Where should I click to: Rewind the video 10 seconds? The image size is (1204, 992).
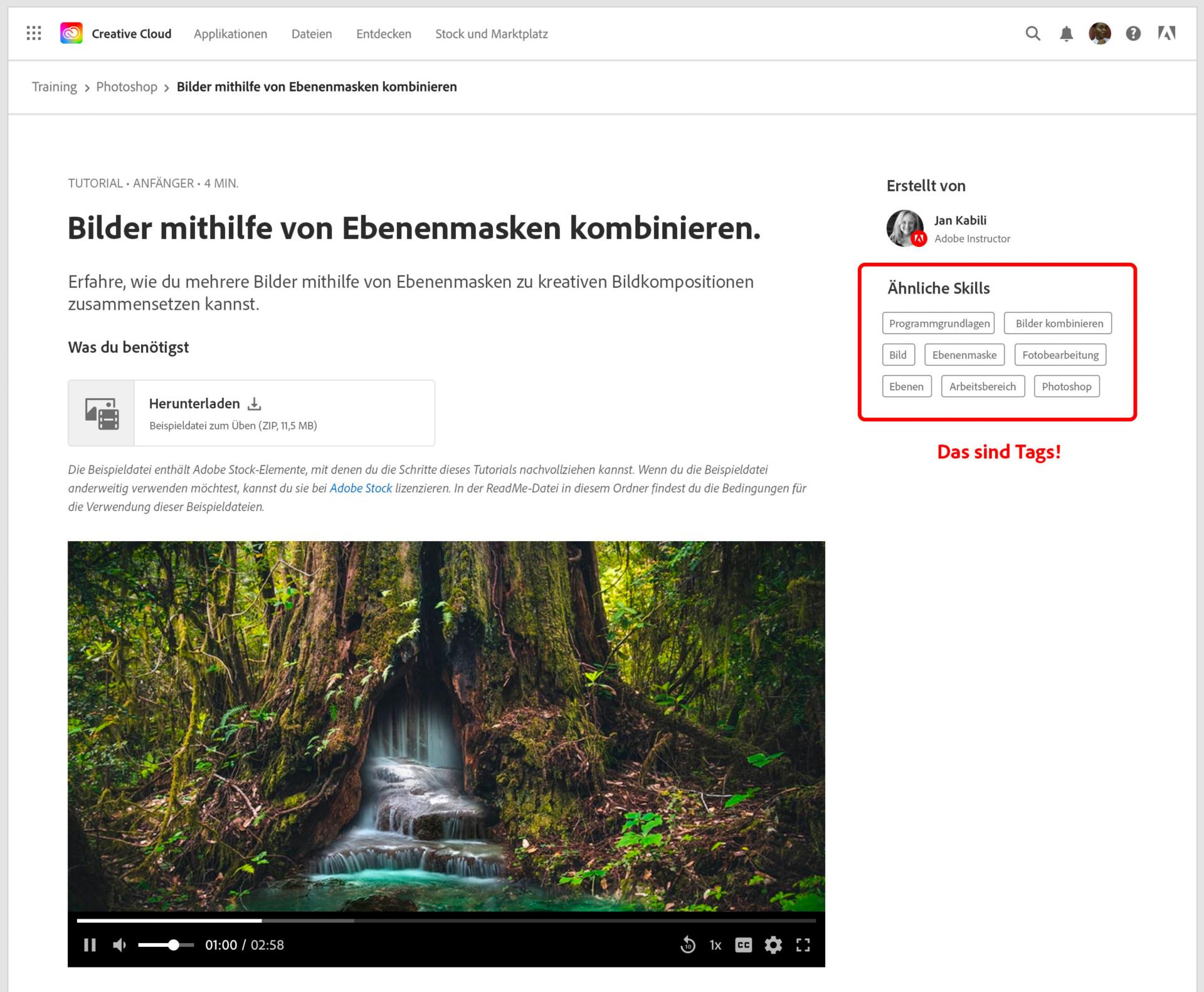689,946
